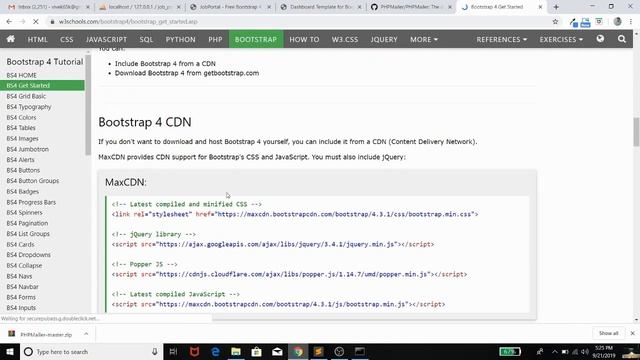Show hidden system tray icons

pyautogui.click(x=554, y=351)
